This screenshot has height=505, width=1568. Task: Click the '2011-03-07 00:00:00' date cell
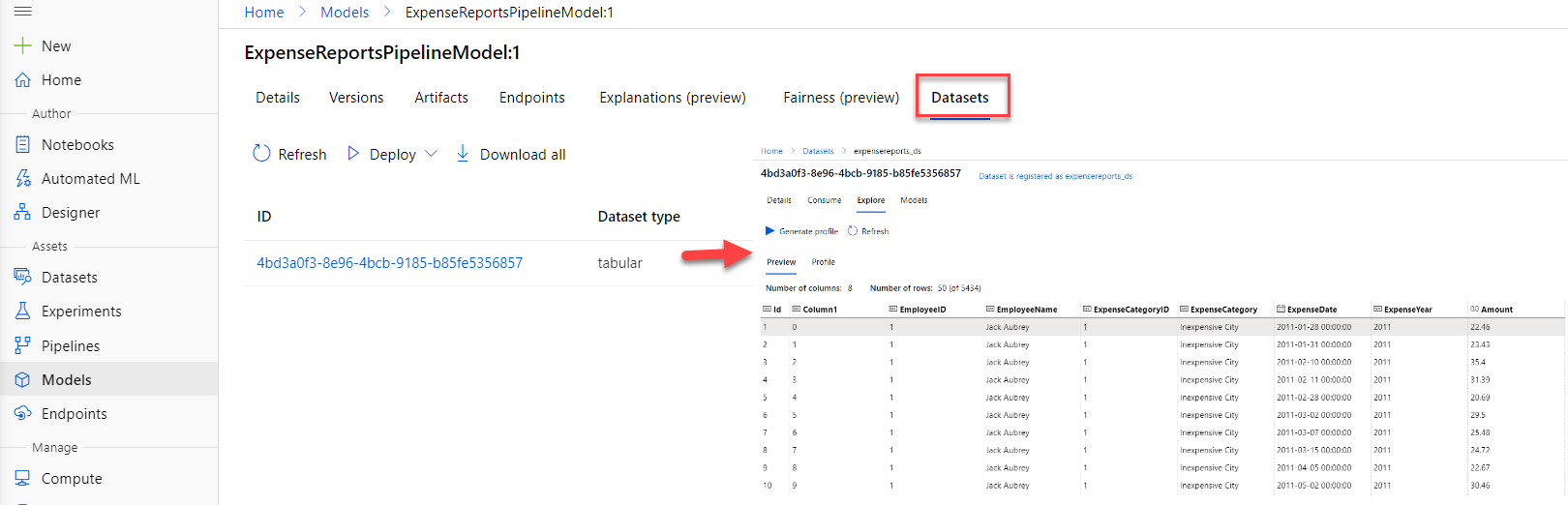(x=1313, y=432)
